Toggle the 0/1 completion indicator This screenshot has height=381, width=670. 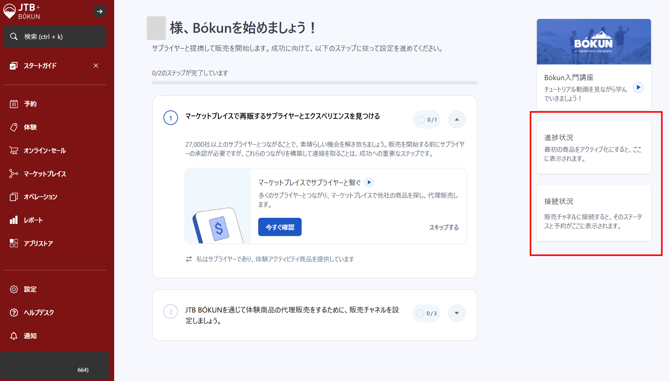click(427, 120)
